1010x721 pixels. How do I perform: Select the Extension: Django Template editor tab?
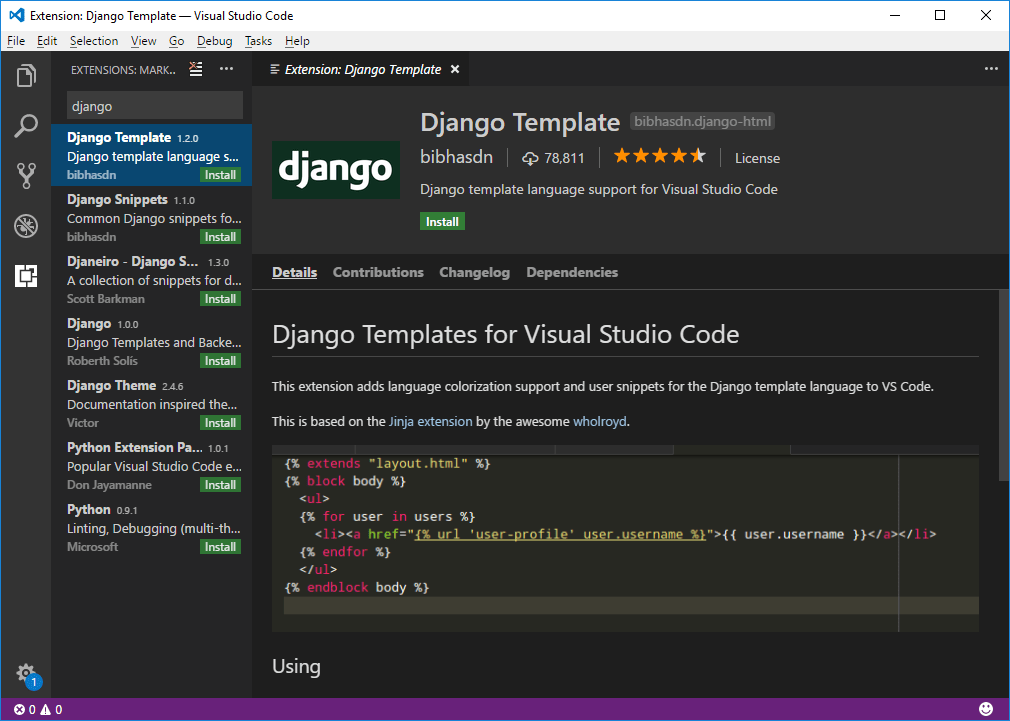coord(361,69)
